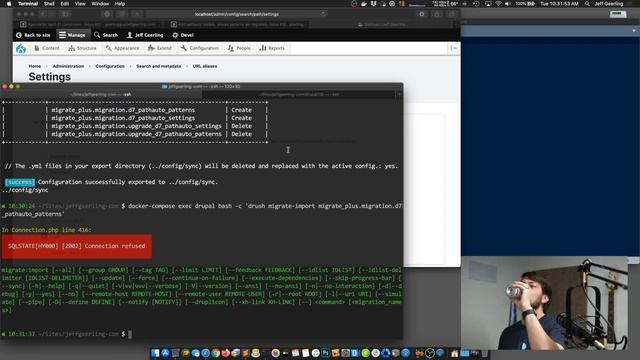Click the Dropbox menu bar icon

click(x=373, y=4)
